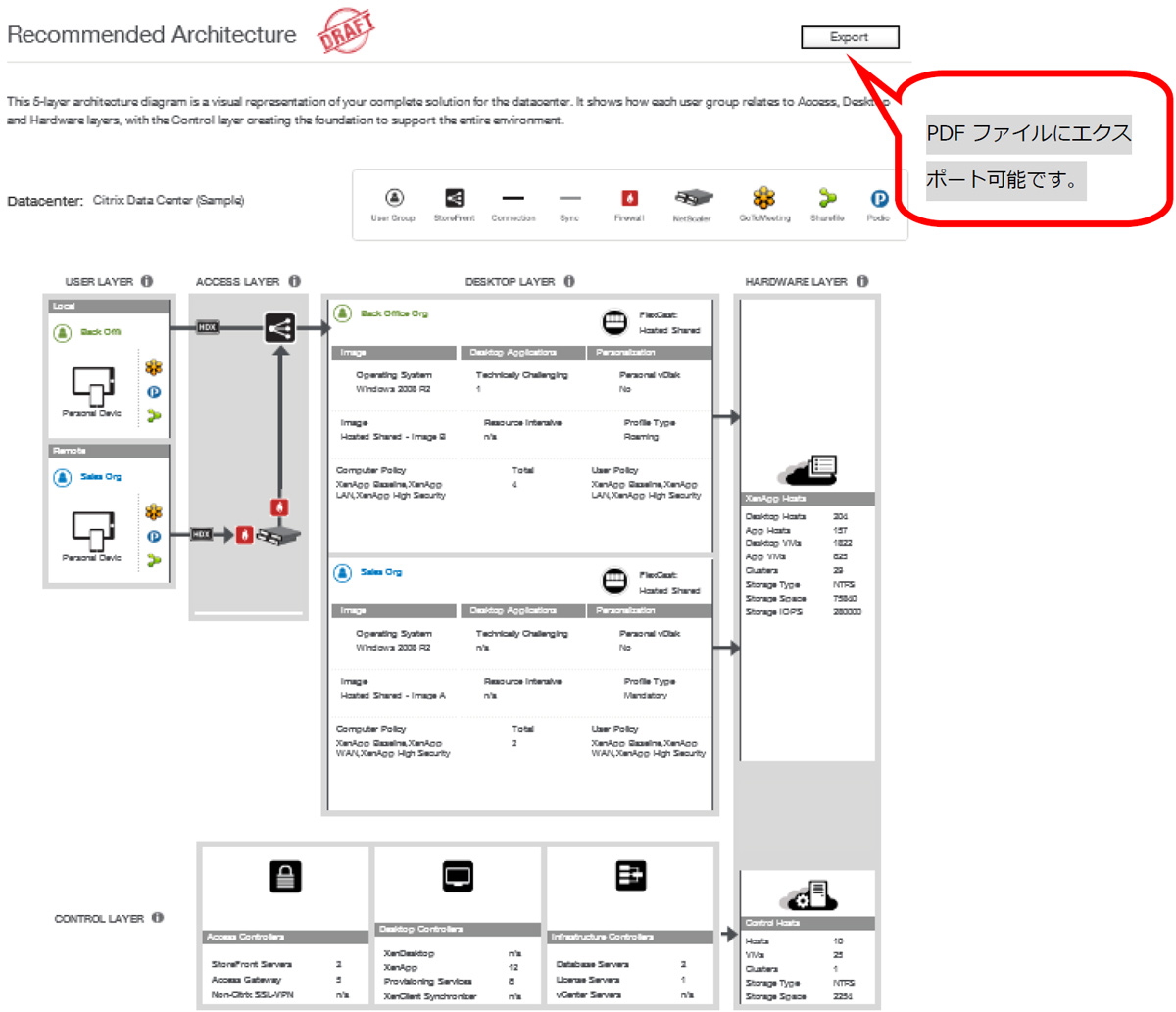
Task: Click the NetScaler legend icon
Action: pyautogui.click(x=692, y=198)
